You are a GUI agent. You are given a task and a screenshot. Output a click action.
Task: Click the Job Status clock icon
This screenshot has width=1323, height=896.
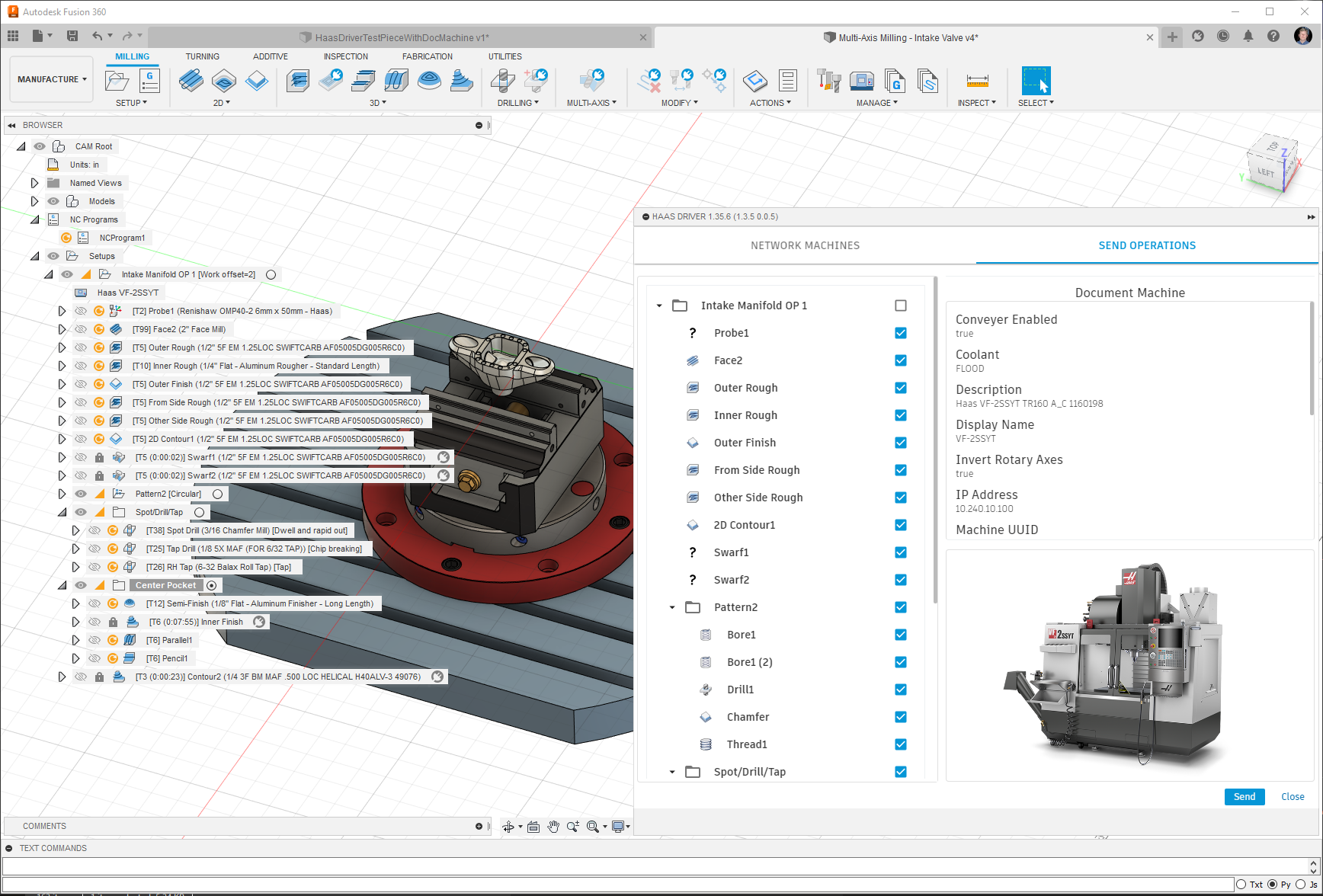(1223, 36)
